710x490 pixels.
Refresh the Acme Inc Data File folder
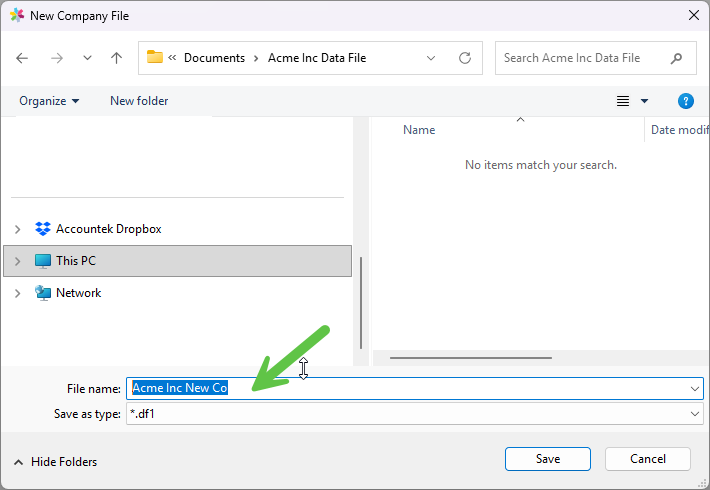(465, 58)
